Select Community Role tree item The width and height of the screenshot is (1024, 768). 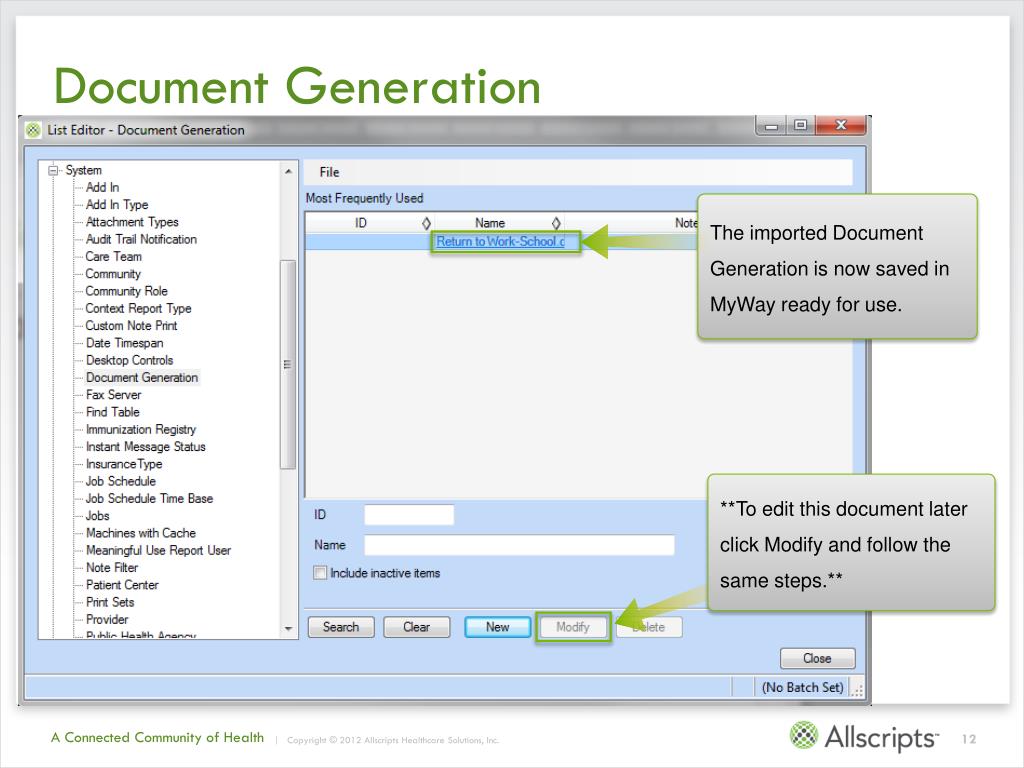(127, 291)
